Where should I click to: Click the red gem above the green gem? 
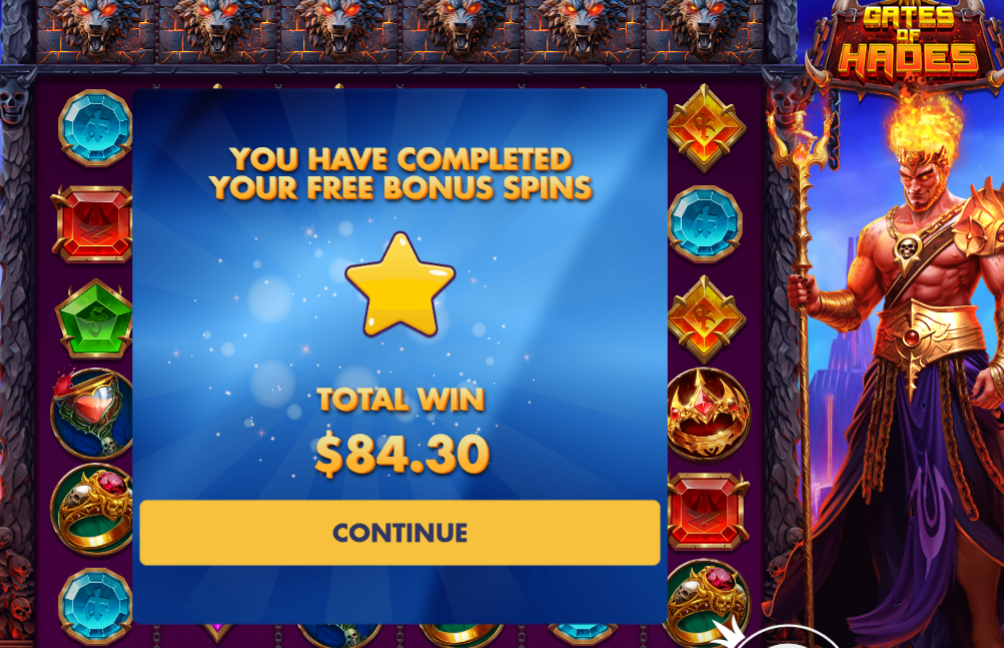pyautogui.click(x=93, y=224)
